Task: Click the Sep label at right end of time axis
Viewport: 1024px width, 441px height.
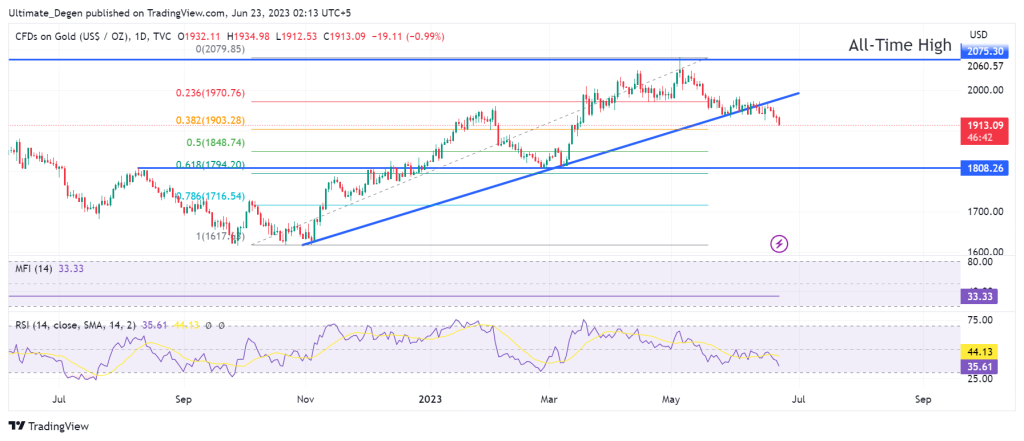Action: tap(922, 398)
